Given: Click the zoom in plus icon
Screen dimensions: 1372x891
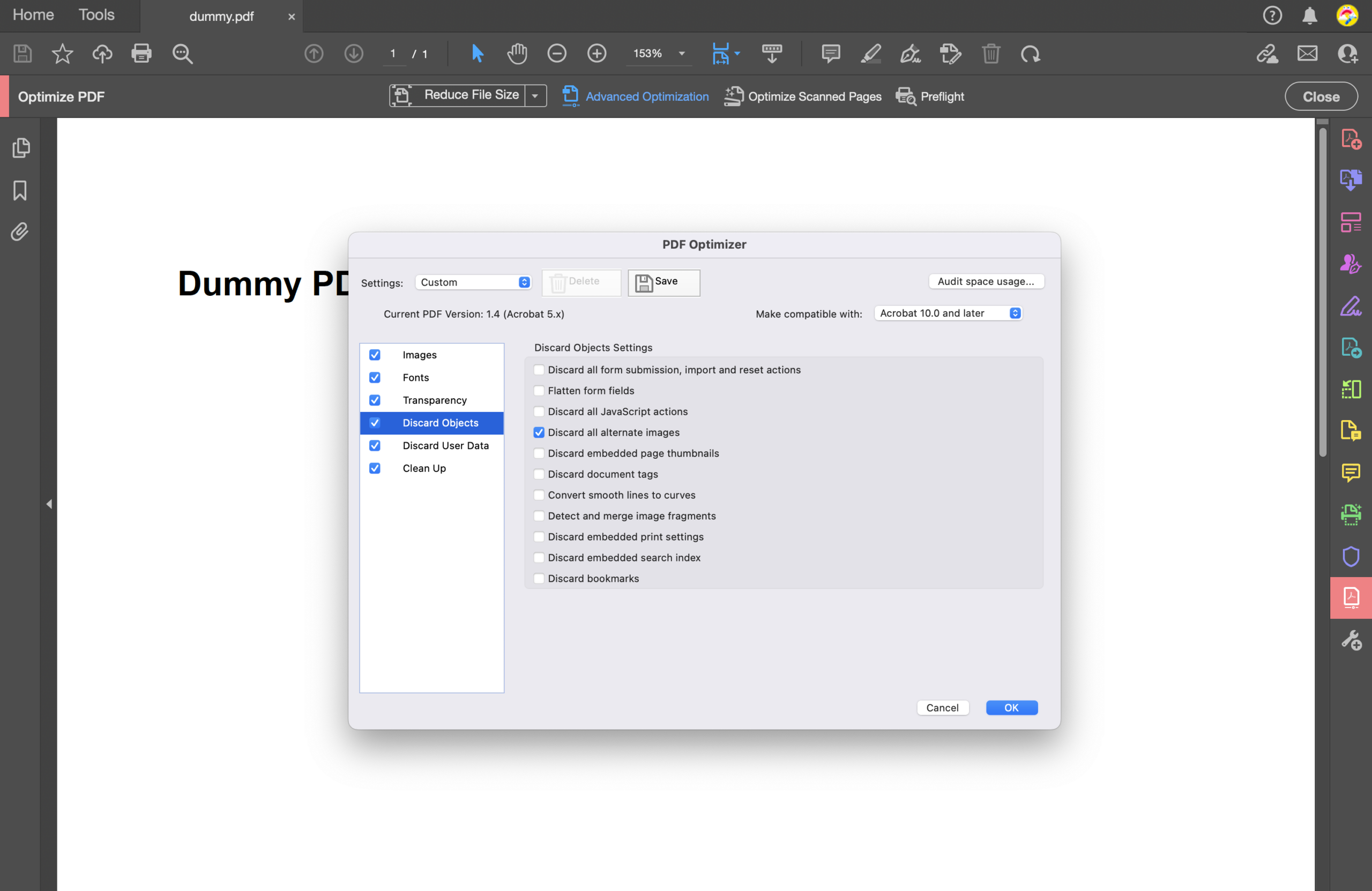Looking at the screenshot, I should coord(596,54).
